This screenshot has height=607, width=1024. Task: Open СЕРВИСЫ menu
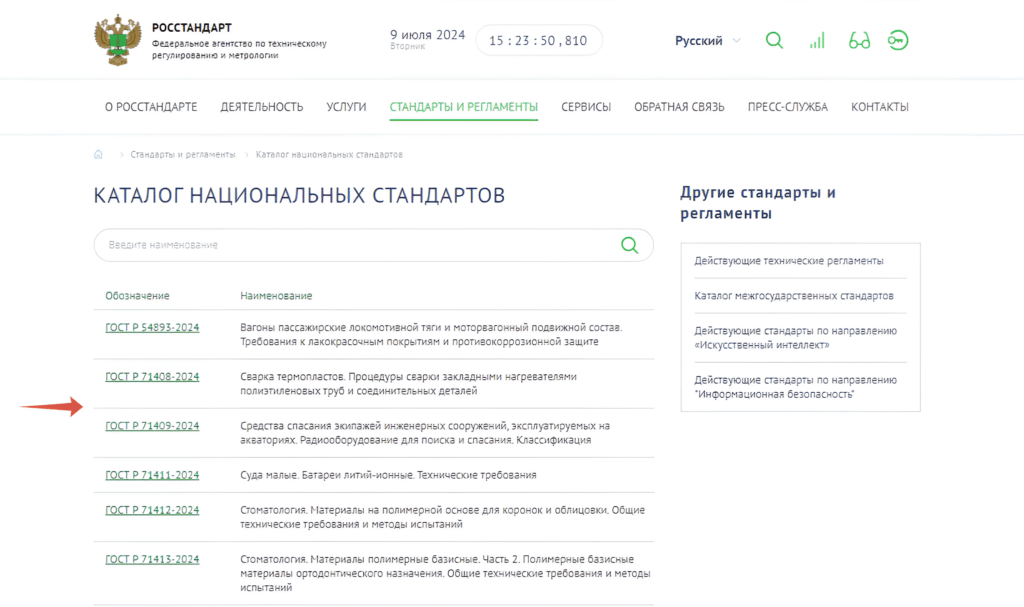click(x=586, y=107)
